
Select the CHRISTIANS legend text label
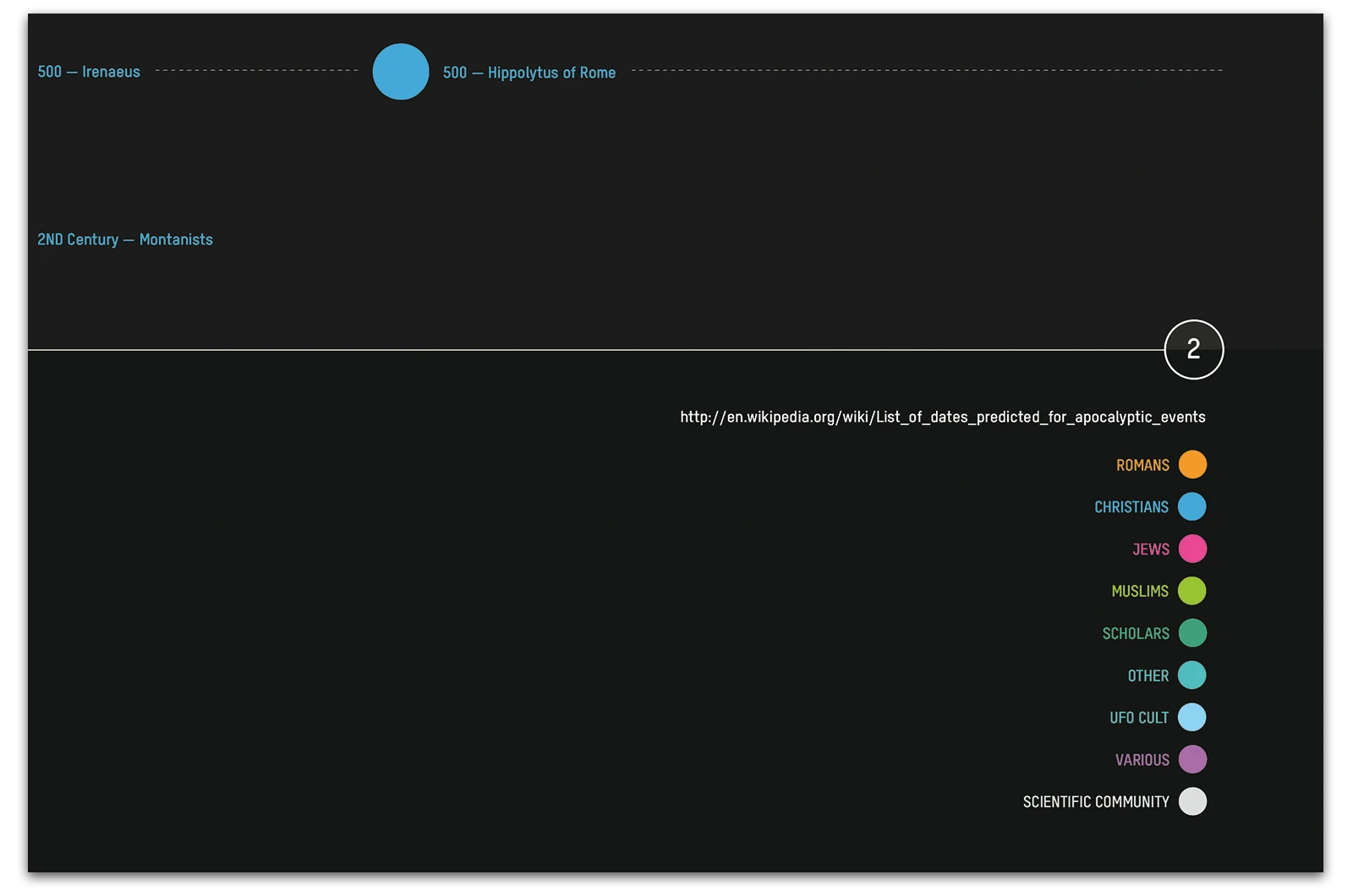(1131, 507)
